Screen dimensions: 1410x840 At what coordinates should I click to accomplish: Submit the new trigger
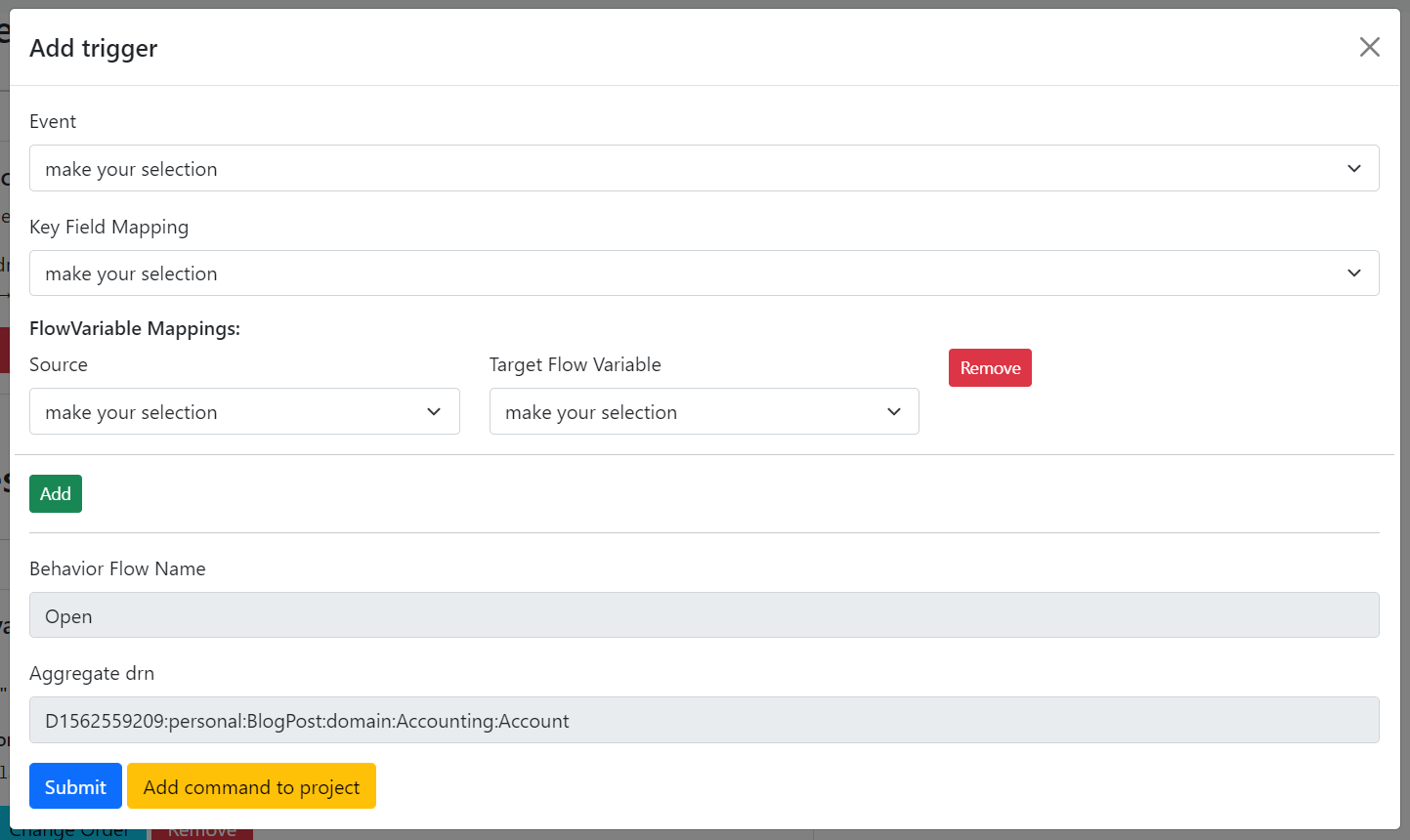(x=75, y=786)
